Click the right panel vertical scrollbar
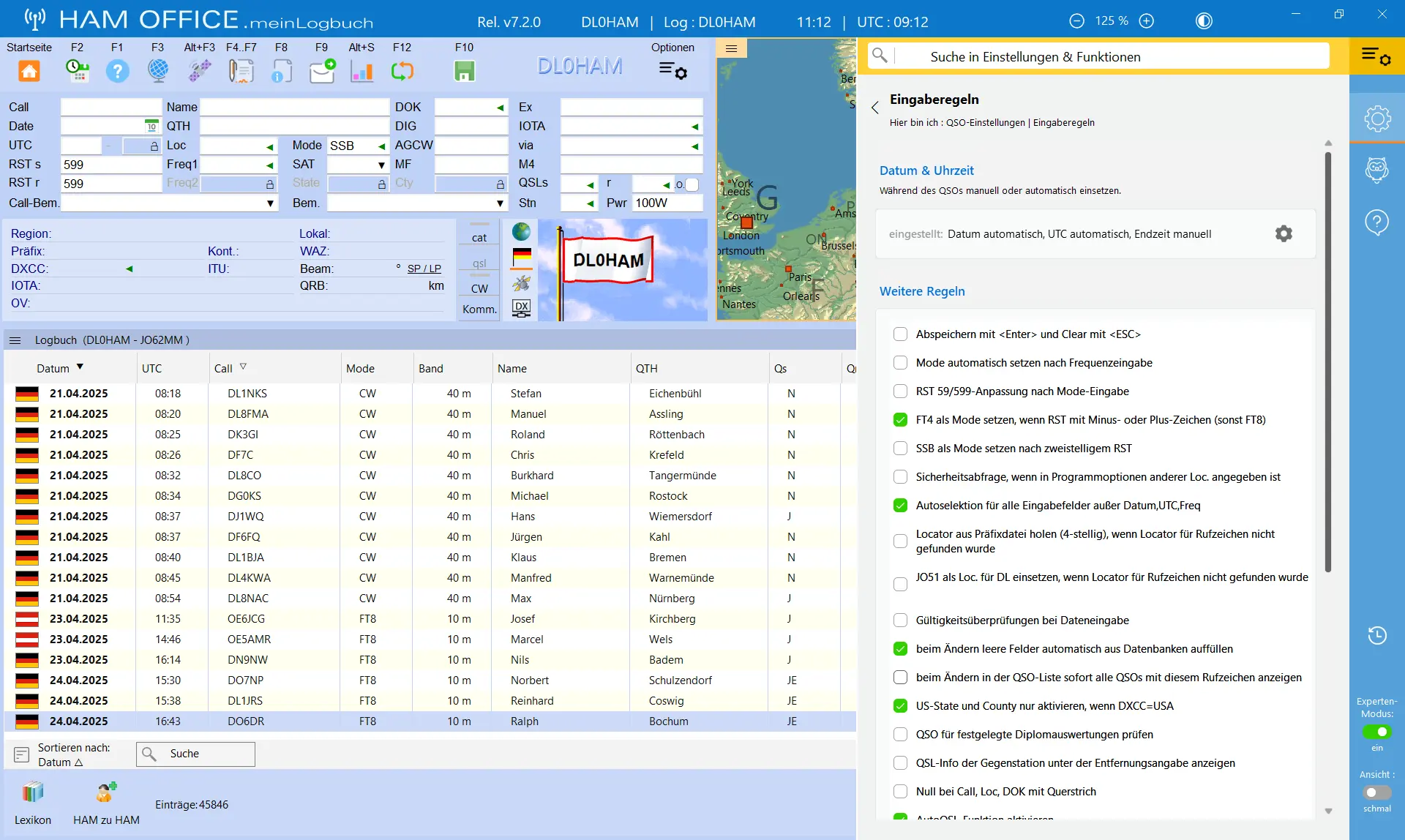 (1328, 362)
